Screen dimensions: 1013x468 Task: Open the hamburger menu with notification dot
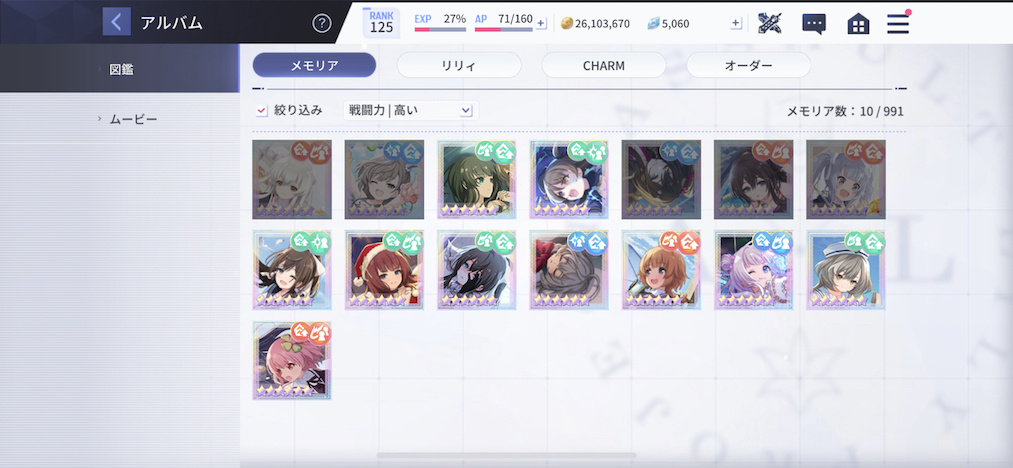pyautogui.click(x=898, y=23)
